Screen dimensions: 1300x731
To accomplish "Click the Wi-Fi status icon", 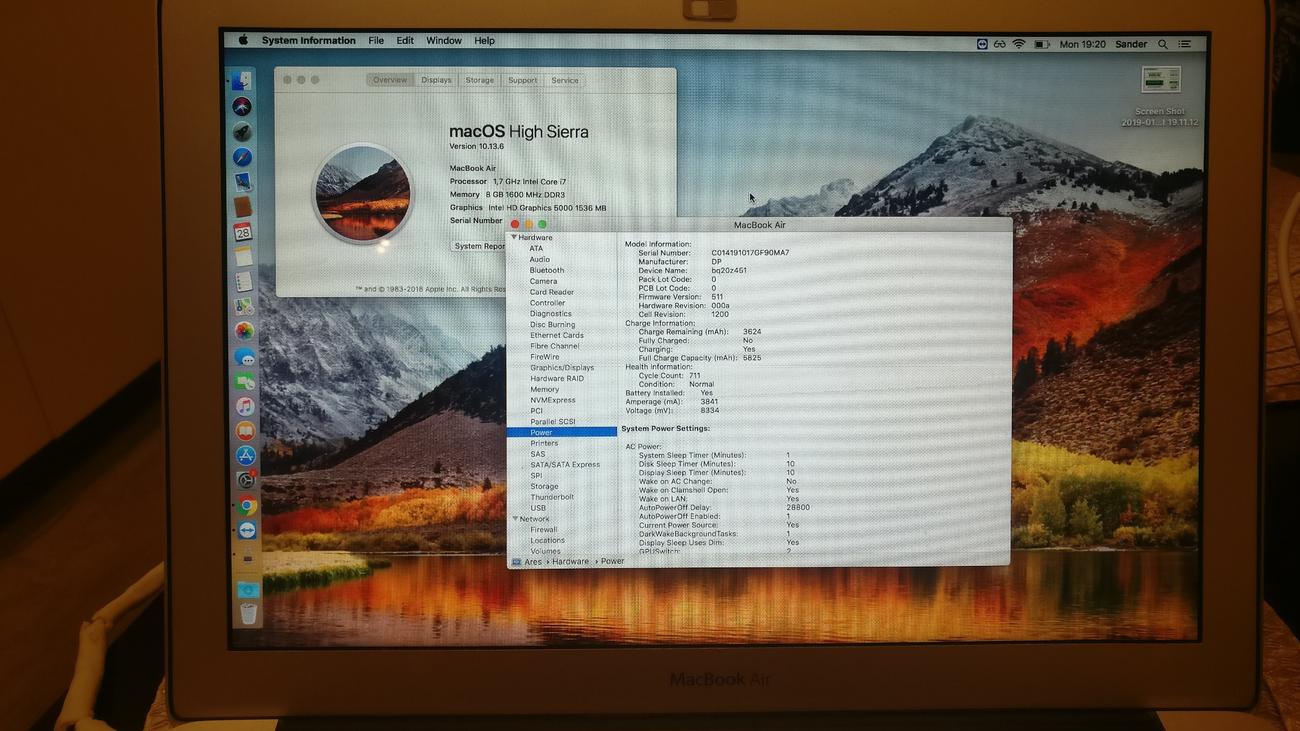I will pyautogui.click(x=1019, y=44).
